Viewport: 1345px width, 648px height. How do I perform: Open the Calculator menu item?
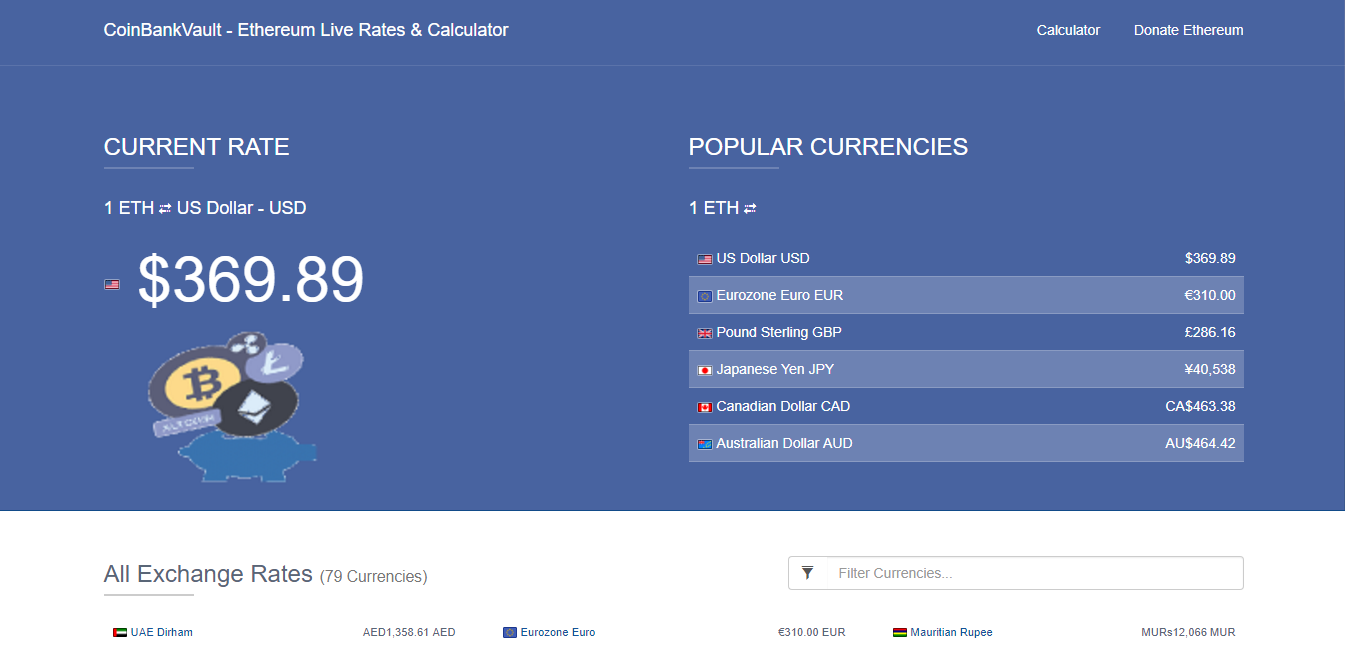pyautogui.click(x=1068, y=30)
